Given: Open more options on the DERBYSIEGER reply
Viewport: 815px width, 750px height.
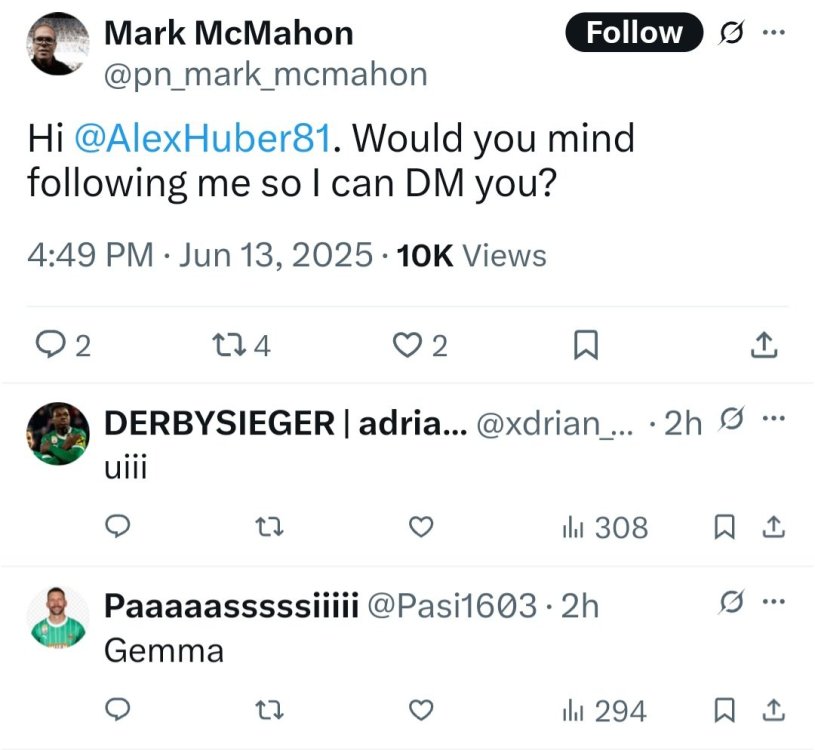Looking at the screenshot, I should (x=774, y=421).
